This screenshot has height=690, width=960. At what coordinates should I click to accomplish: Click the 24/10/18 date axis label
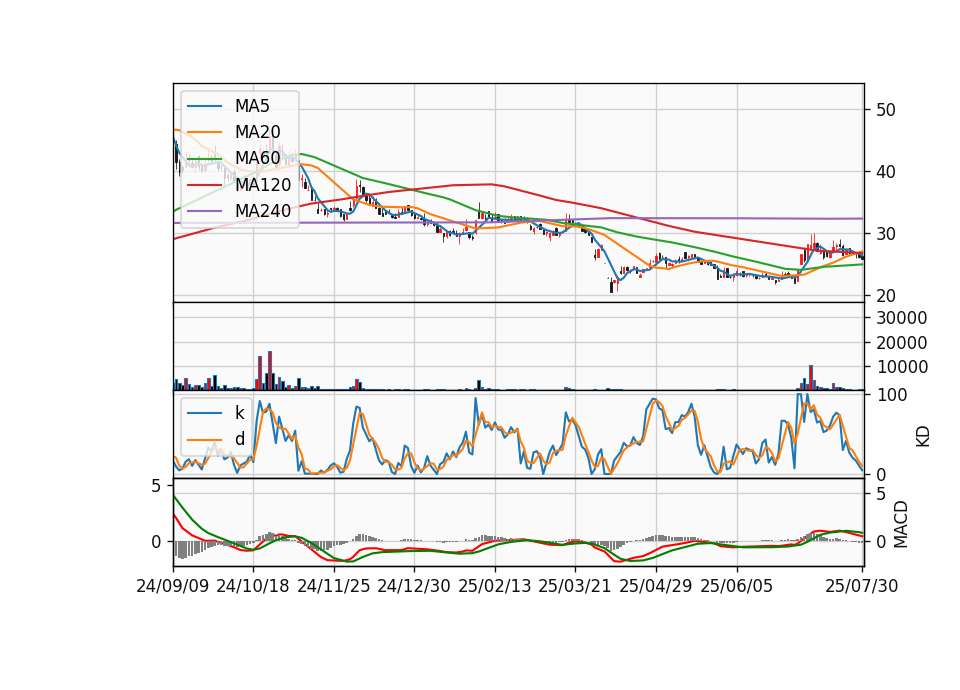(x=253, y=586)
